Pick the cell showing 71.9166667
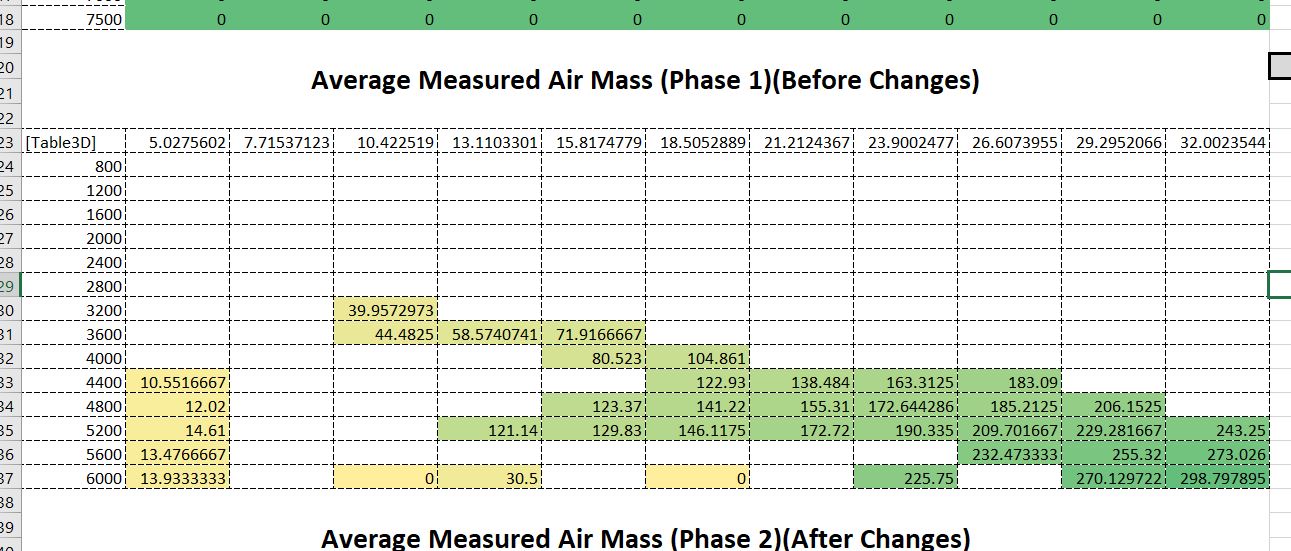The height and width of the screenshot is (551, 1291). click(595, 335)
